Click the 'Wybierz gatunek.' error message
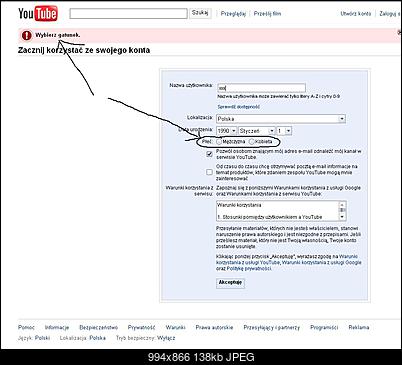The image size is (402, 365). [58, 35]
